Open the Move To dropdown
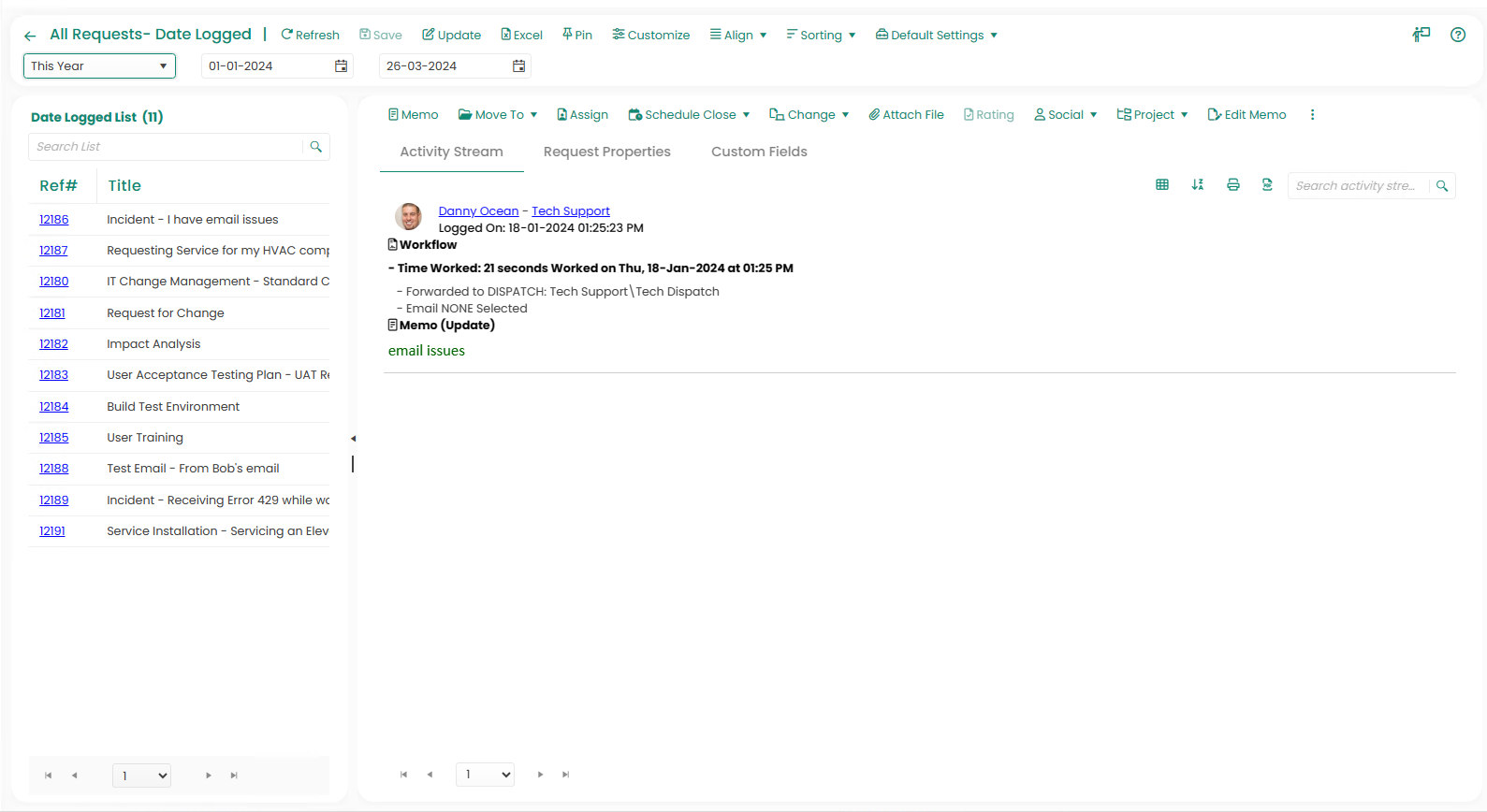This screenshot has width=1487, height=812. coord(498,115)
